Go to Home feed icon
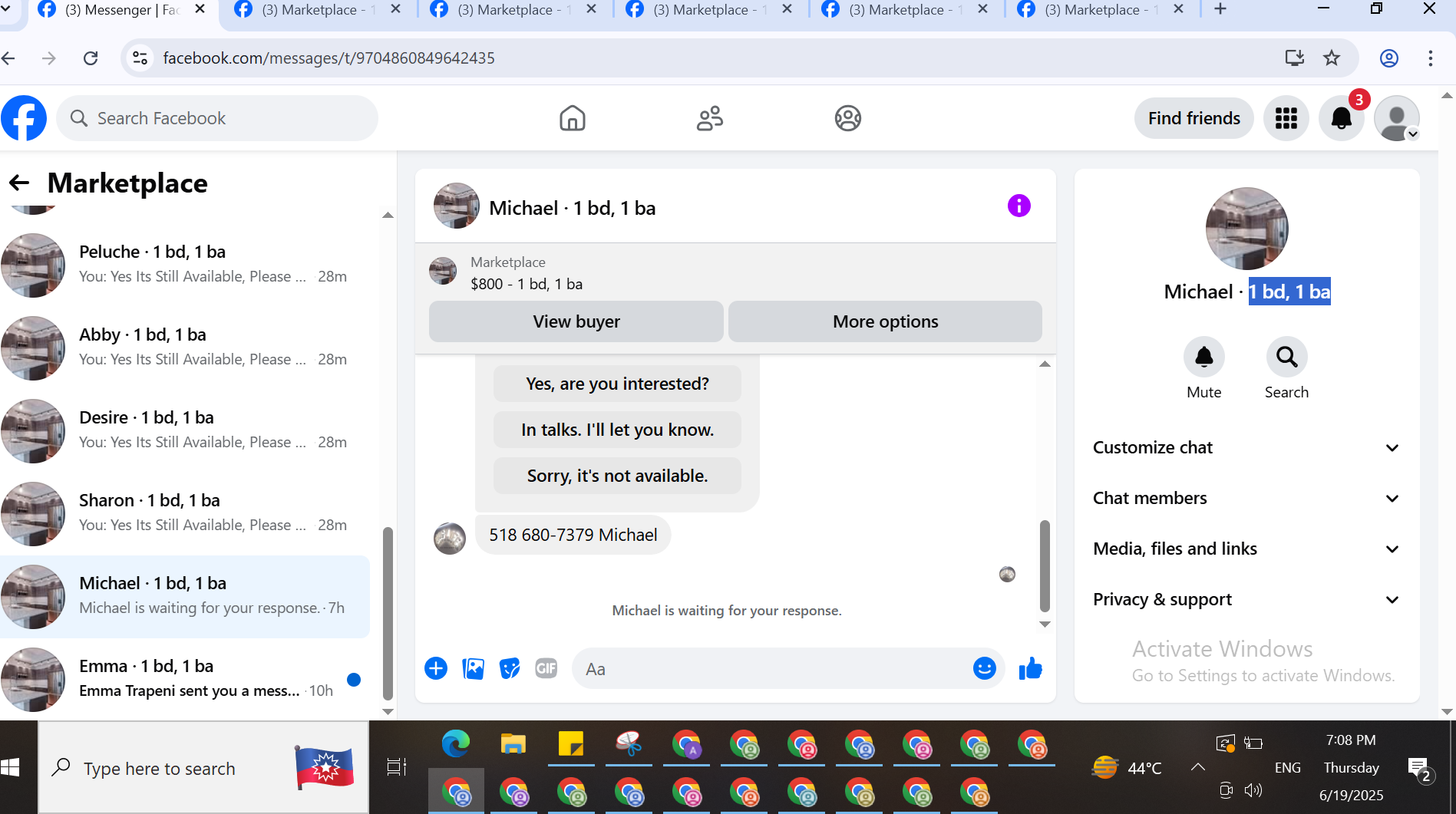This screenshot has height=814, width=1456. click(573, 118)
